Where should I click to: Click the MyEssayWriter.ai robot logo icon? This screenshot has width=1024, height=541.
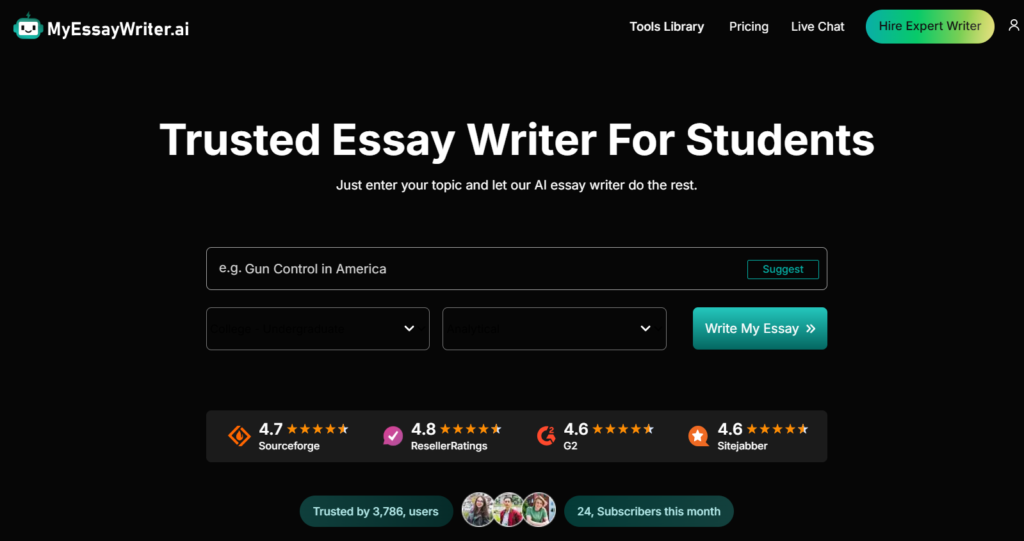(x=27, y=27)
